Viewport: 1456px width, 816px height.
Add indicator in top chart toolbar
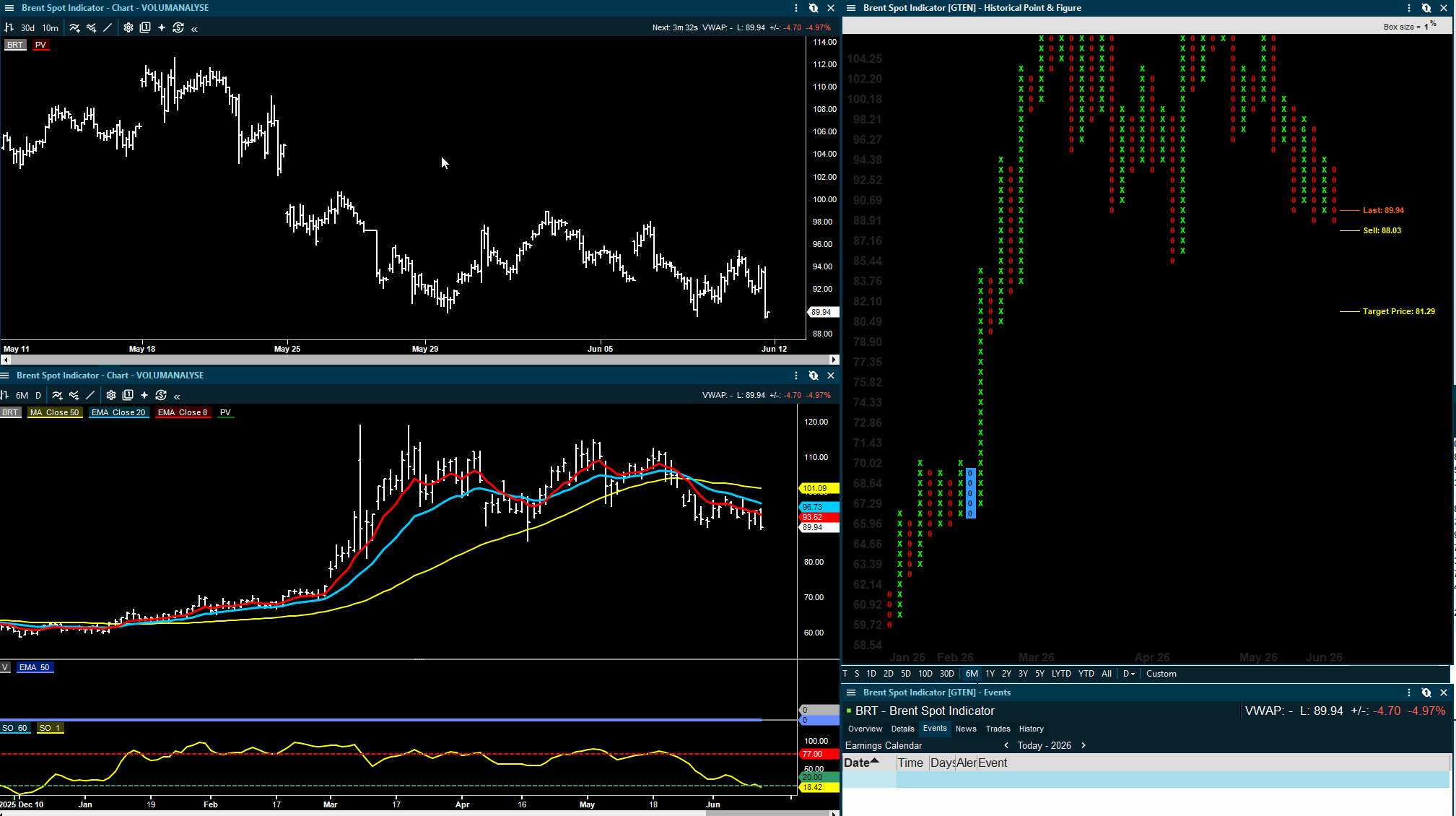pos(74,27)
